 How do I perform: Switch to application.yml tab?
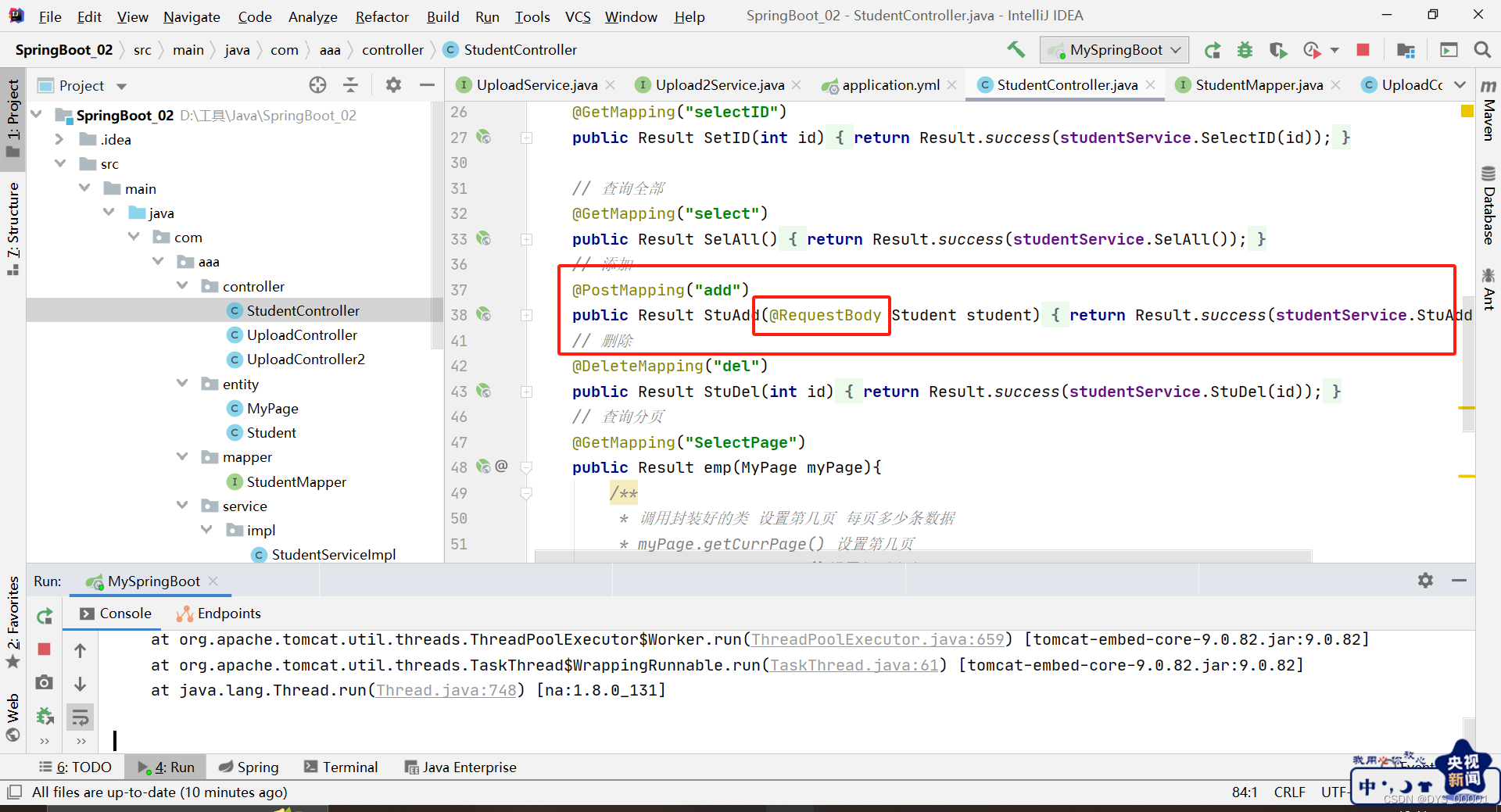click(x=890, y=85)
